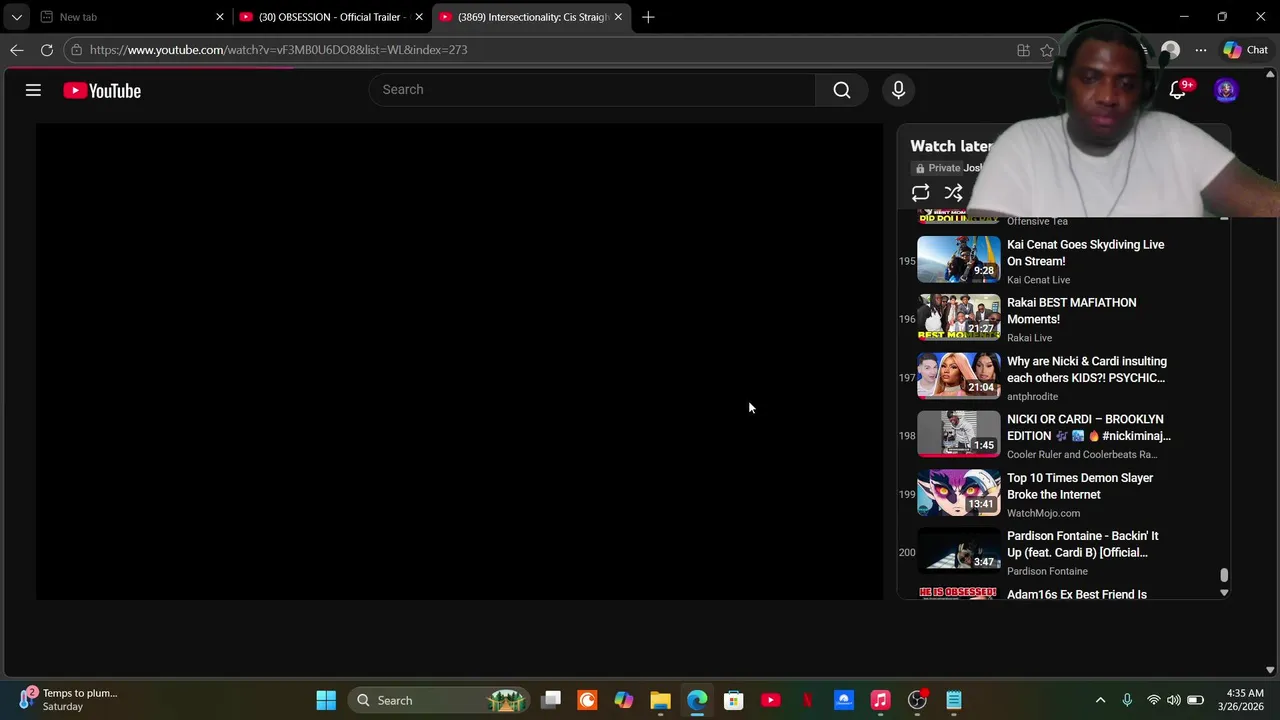Viewport: 1280px width, 720px height.
Task: Open the weather widget 'Temps to plum...'
Action: pyautogui.click(x=70, y=699)
